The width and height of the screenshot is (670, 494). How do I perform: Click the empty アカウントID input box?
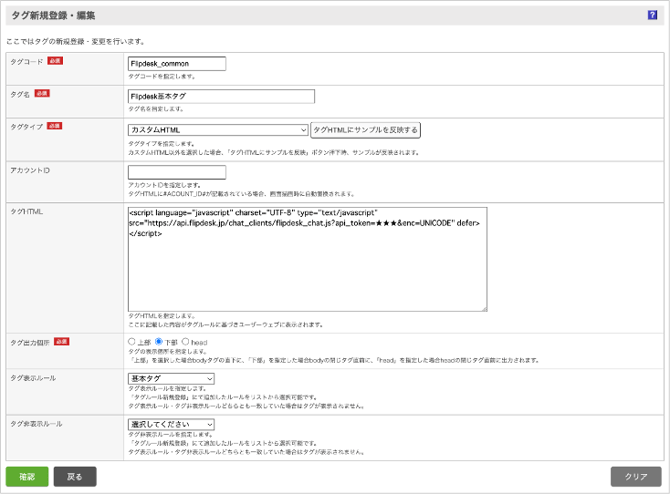tap(177, 172)
